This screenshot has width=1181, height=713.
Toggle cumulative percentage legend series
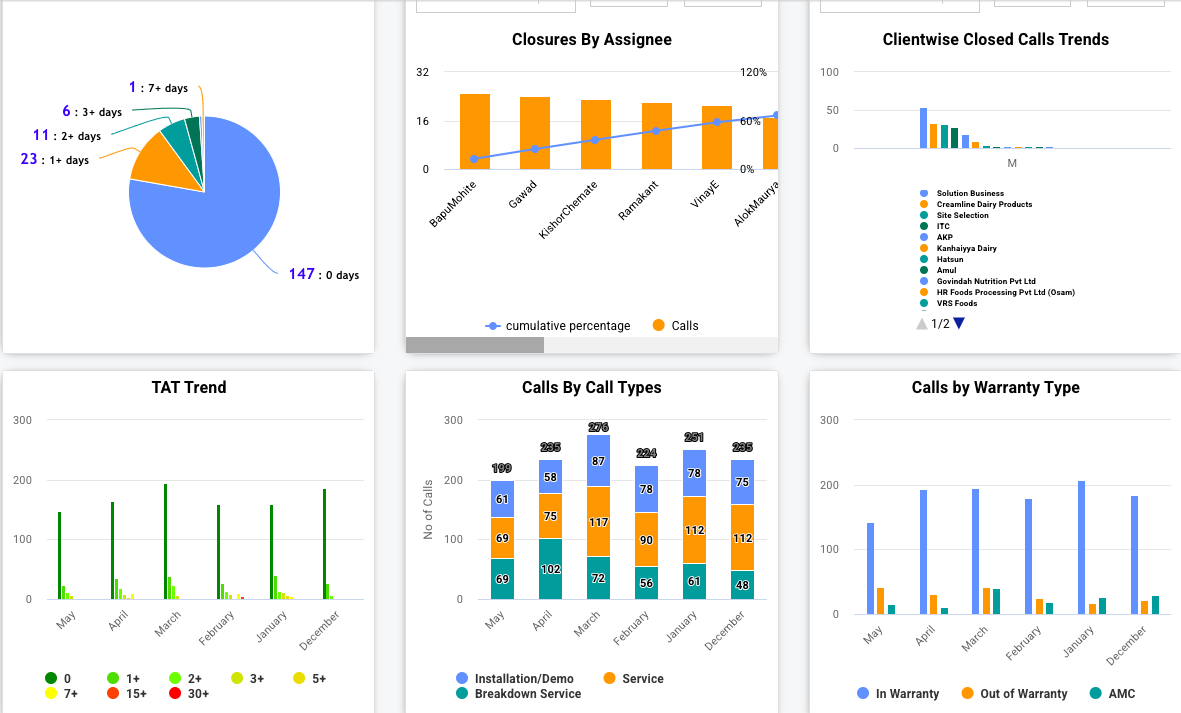coord(557,325)
